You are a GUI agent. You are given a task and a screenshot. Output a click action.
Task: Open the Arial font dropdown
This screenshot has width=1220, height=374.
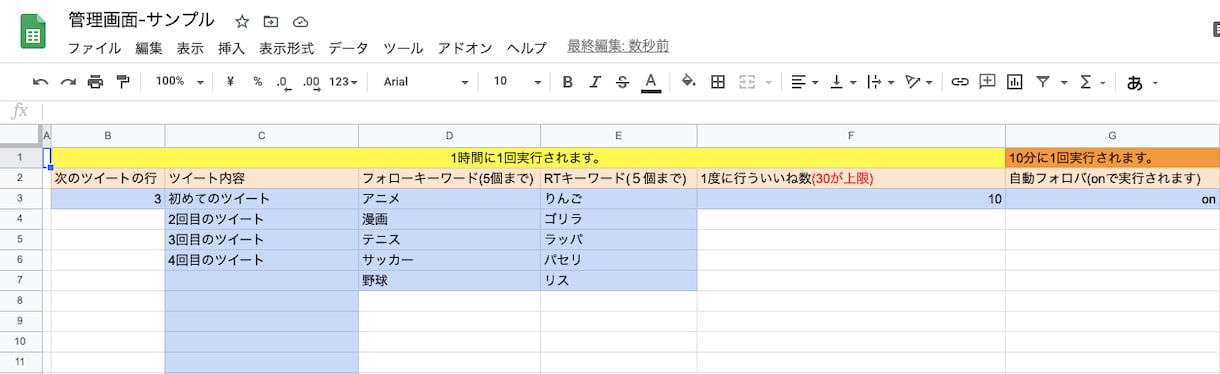[427, 82]
